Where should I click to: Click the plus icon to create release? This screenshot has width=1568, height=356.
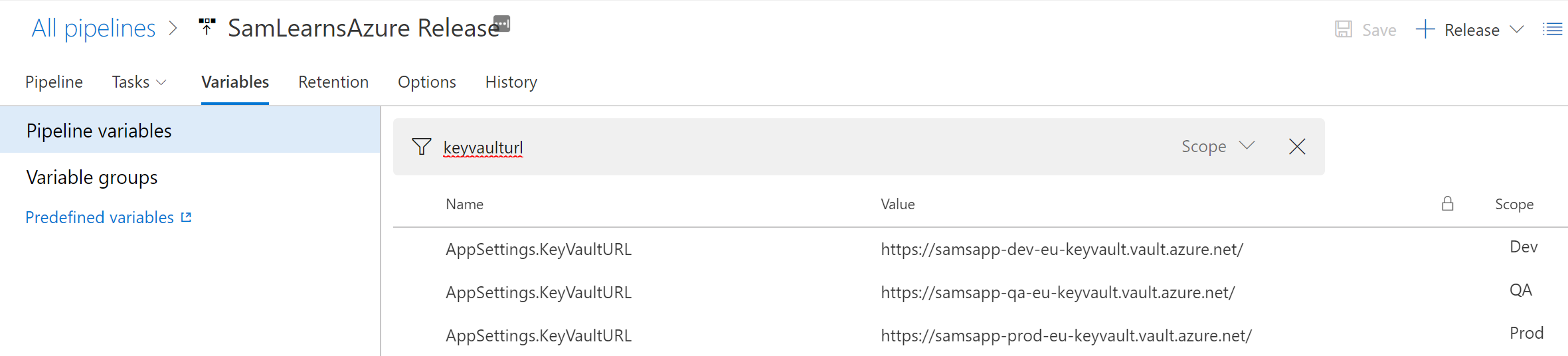(x=1425, y=29)
